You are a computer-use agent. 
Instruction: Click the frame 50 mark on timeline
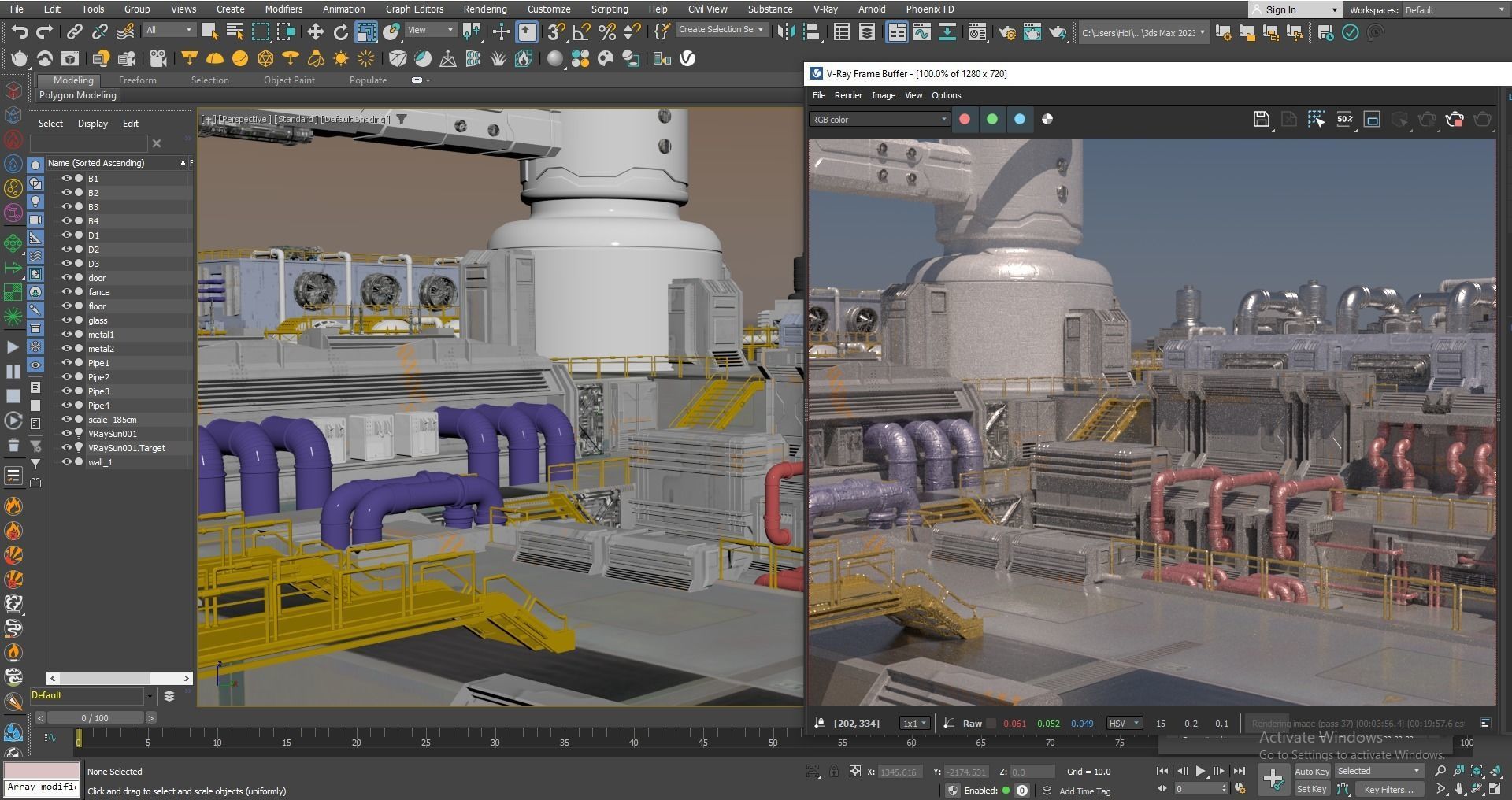pos(773,742)
